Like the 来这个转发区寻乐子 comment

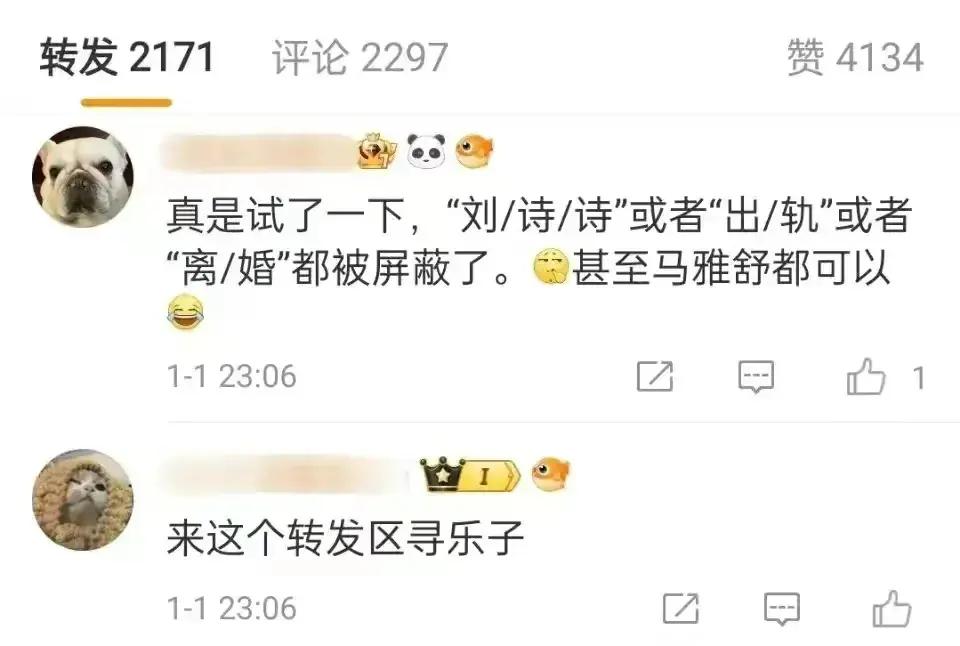(892, 608)
